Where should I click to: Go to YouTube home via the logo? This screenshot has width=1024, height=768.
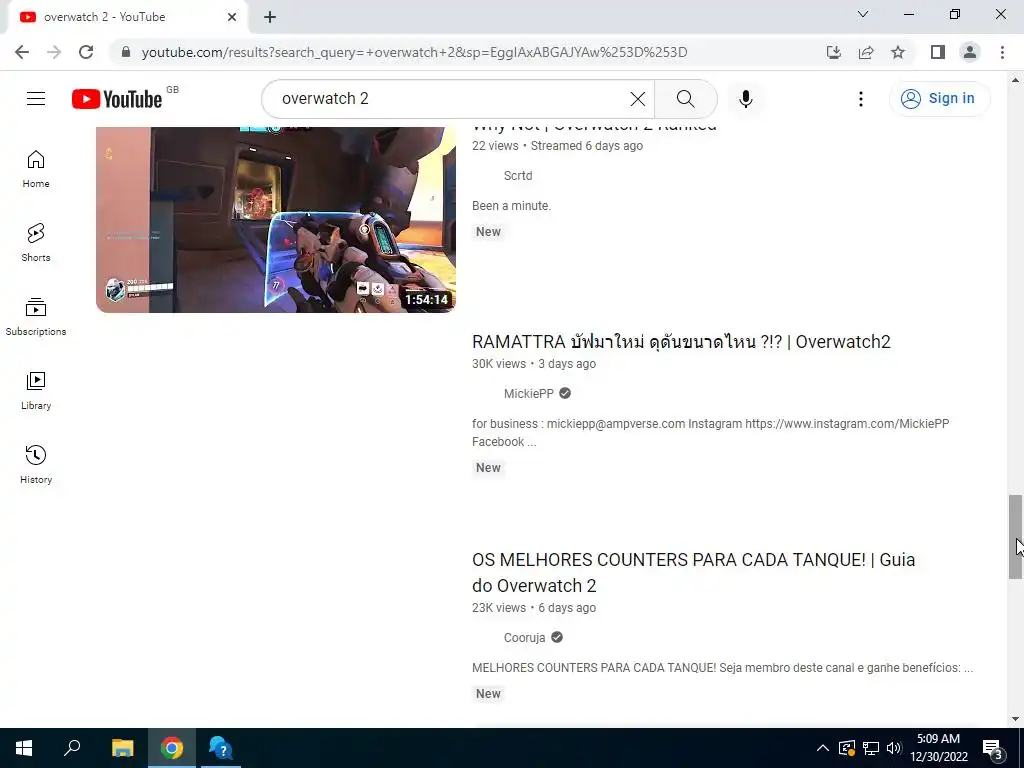[x=118, y=99]
